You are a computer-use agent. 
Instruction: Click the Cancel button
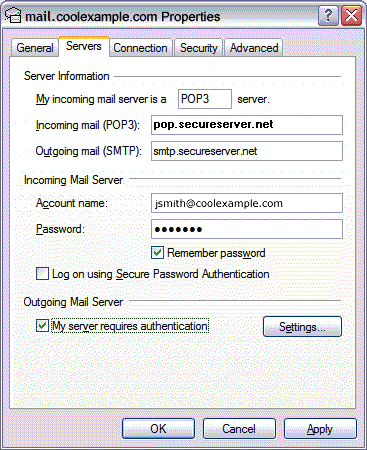pyautogui.click(x=239, y=429)
